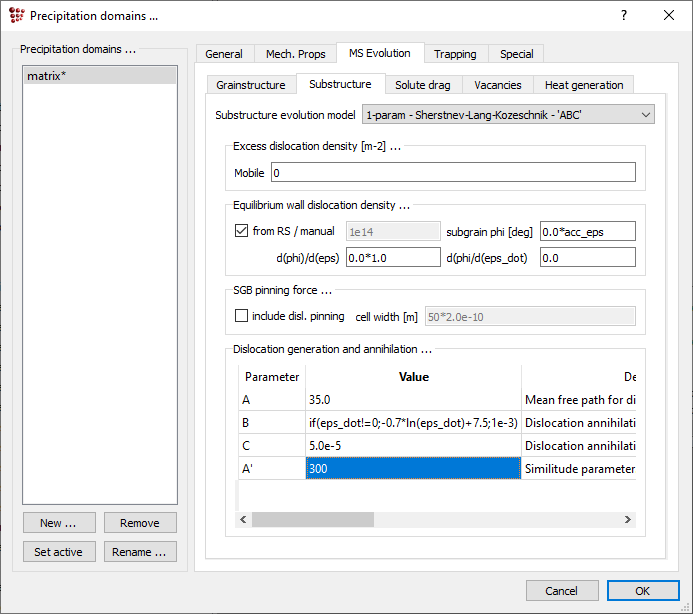Select matrix* in precipitation domains list
The image size is (693, 614).
98,75
